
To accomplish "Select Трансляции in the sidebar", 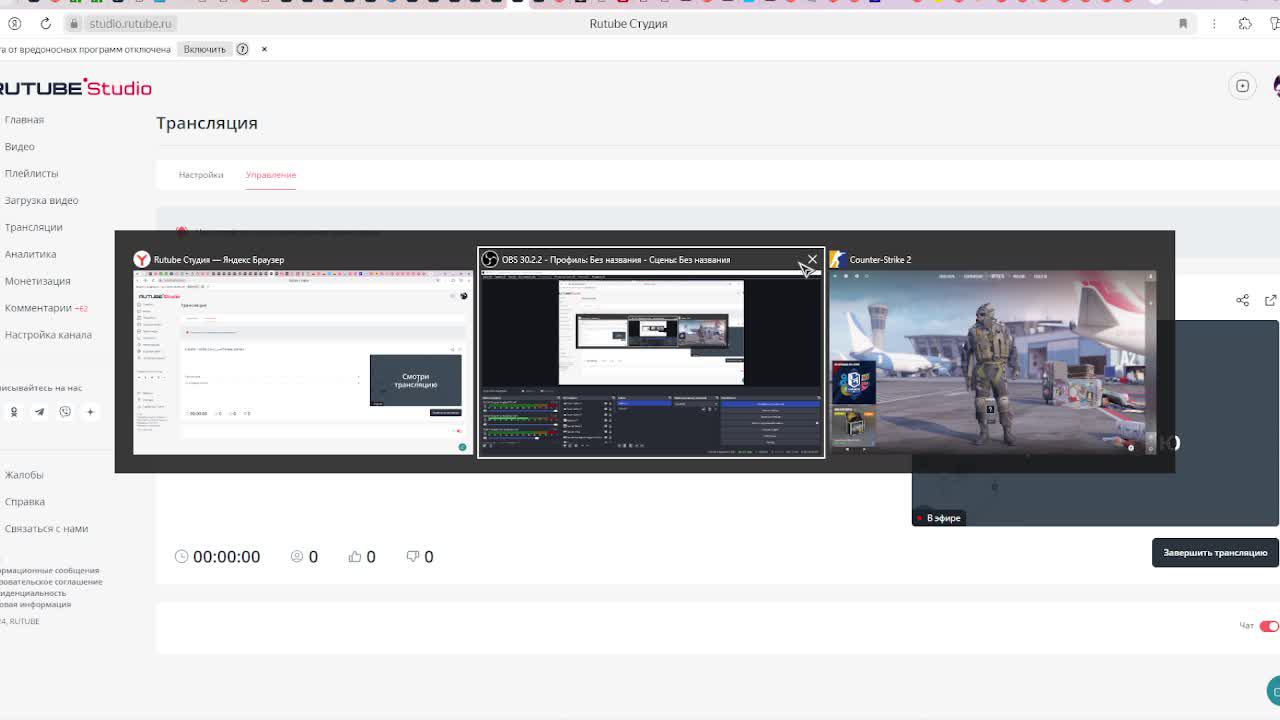I will (33, 228).
